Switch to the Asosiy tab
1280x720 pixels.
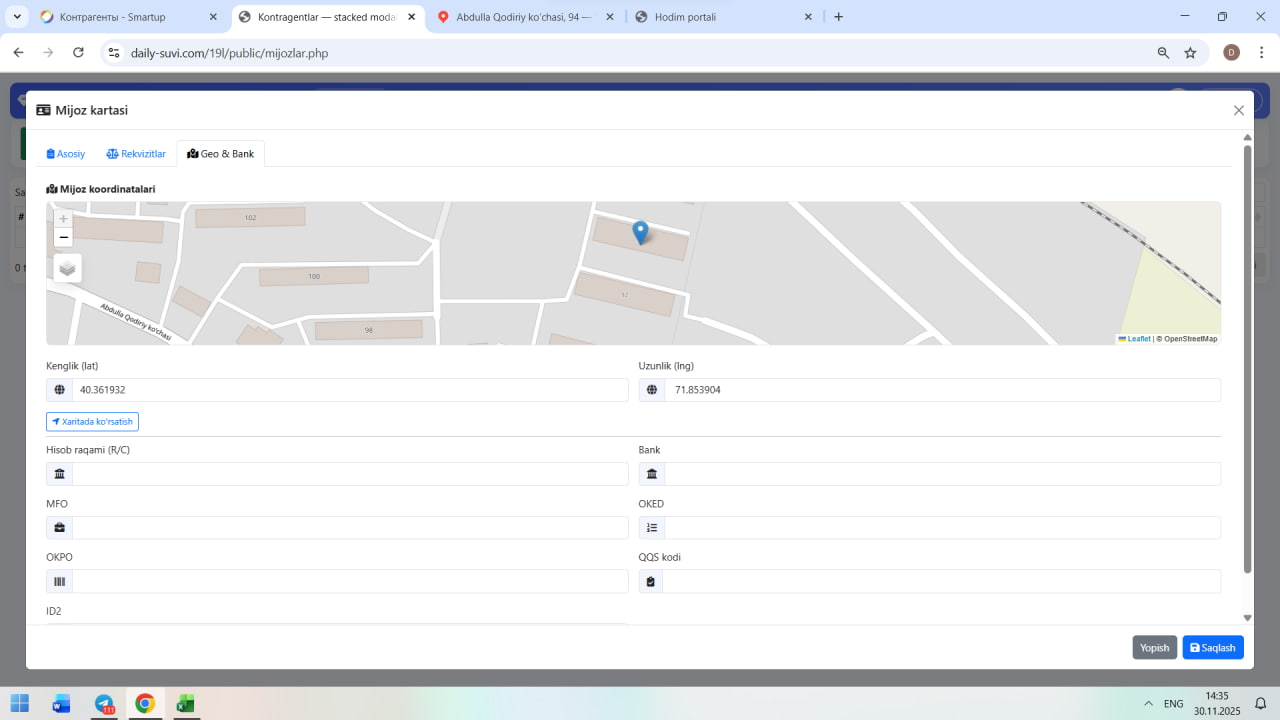[x=66, y=154]
